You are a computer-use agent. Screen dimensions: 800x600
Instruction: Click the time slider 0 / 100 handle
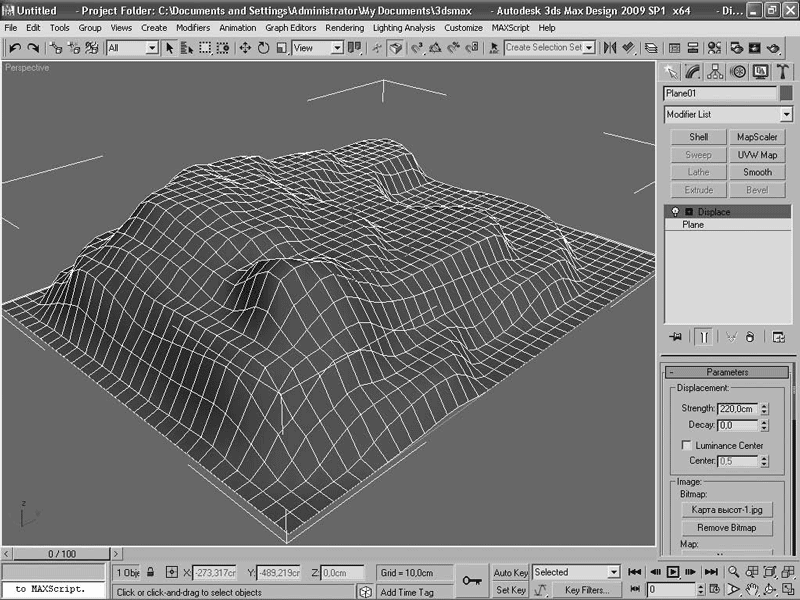point(61,553)
